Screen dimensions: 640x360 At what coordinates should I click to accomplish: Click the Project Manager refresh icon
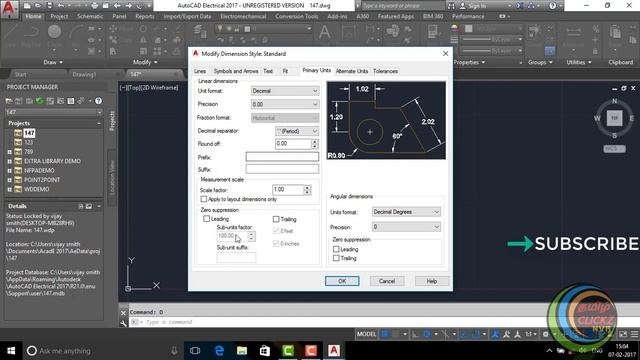40,101
